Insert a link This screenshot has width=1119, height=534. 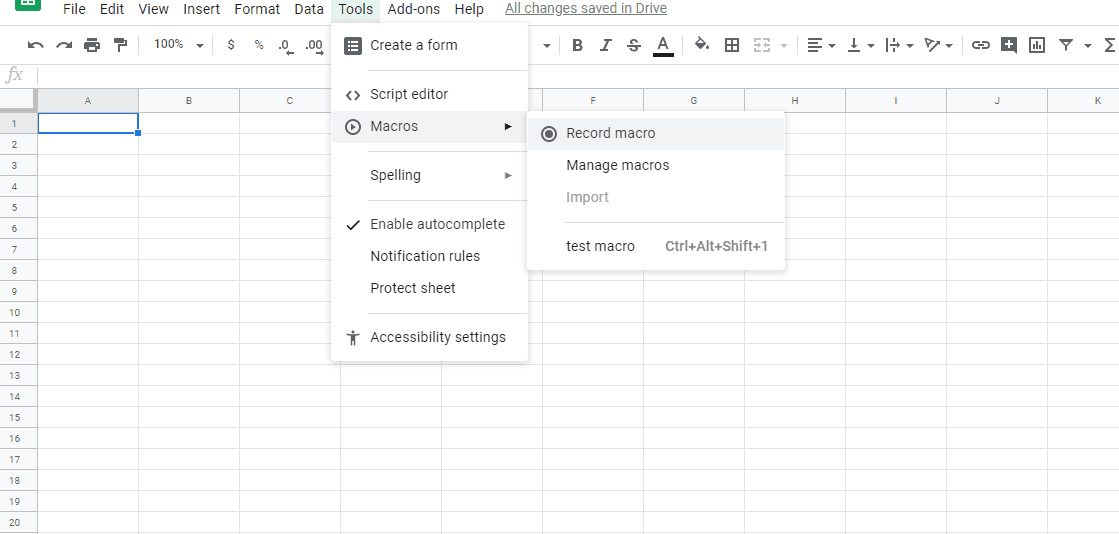click(981, 45)
